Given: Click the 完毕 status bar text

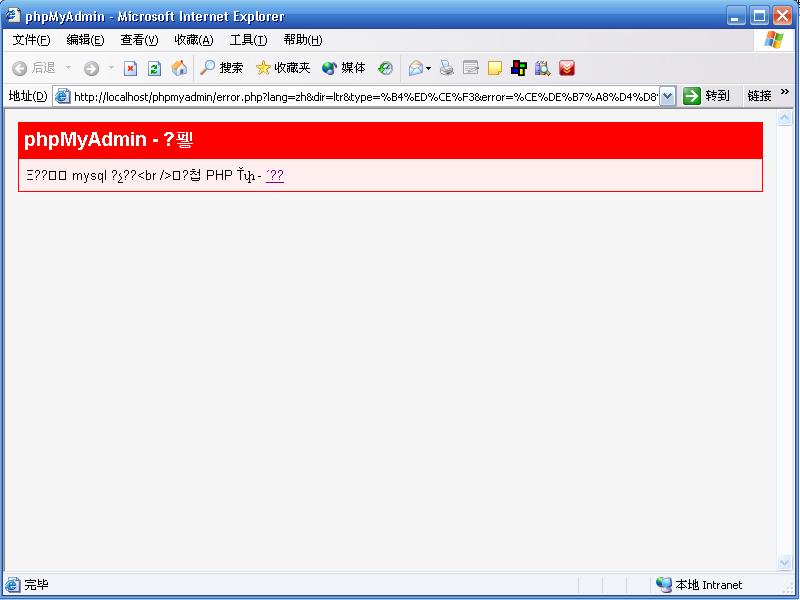Looking at the screenshot, I should (x=36, y=585).
